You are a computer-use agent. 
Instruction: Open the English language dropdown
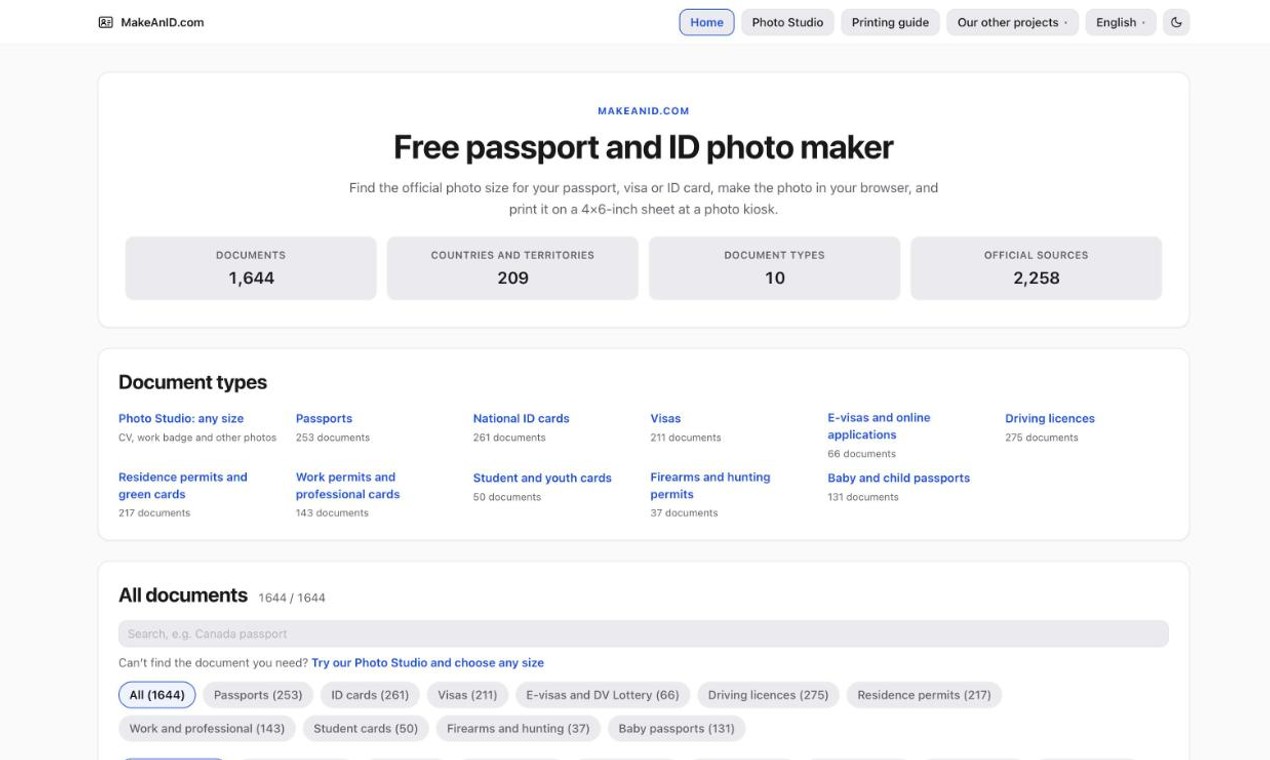click(1120, 22)
